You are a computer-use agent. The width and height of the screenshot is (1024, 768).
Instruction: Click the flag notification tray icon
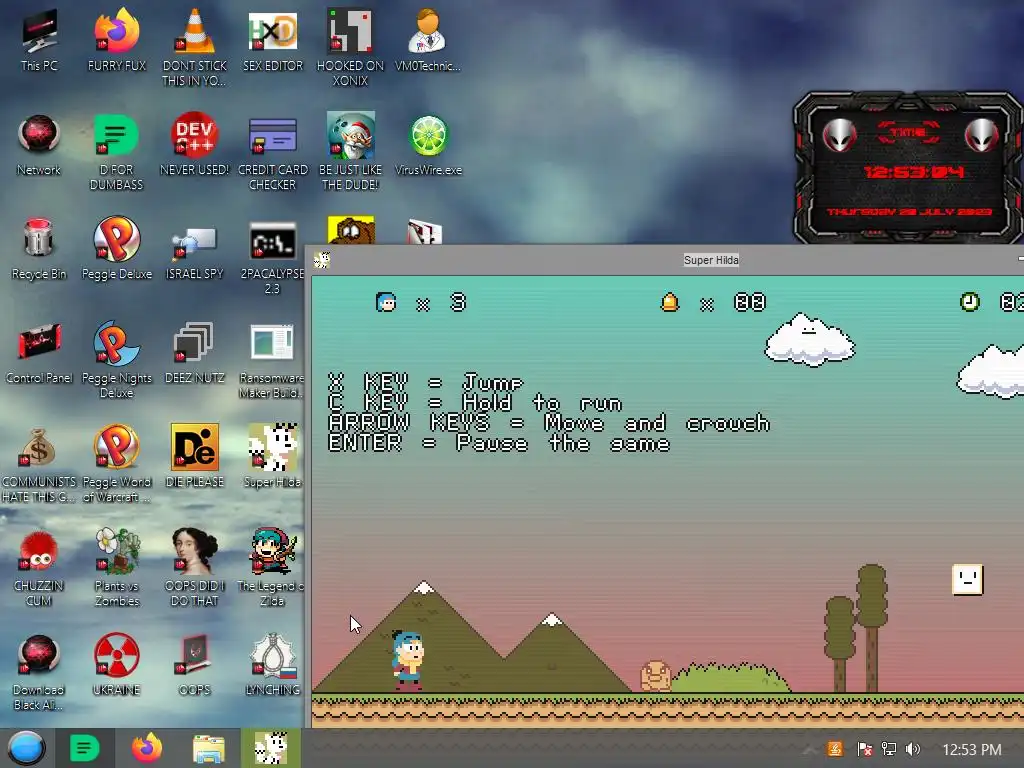(x=864, y=749)
